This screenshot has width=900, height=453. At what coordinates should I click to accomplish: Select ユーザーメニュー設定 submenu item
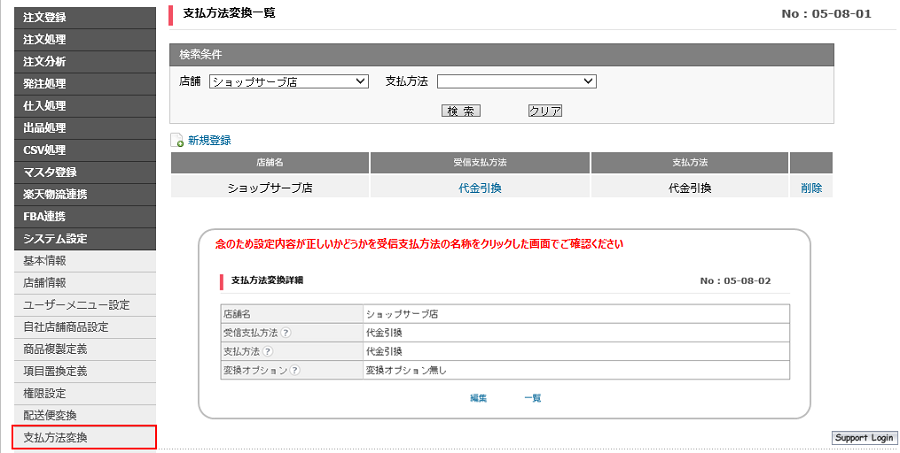pyautogui.click(x=85, y=305)
